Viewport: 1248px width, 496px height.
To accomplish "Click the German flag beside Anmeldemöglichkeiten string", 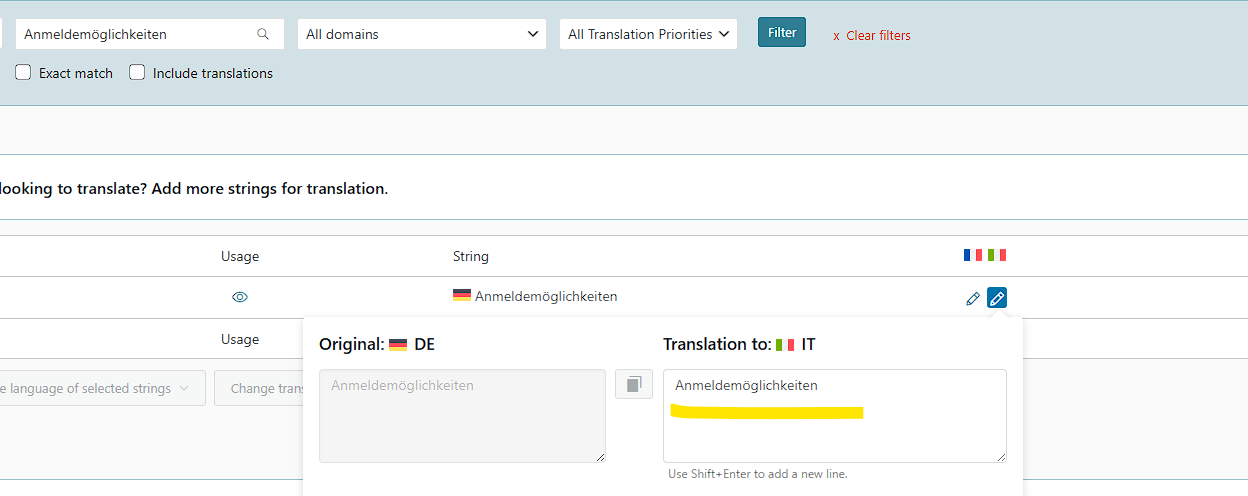I will coord(462,296).
